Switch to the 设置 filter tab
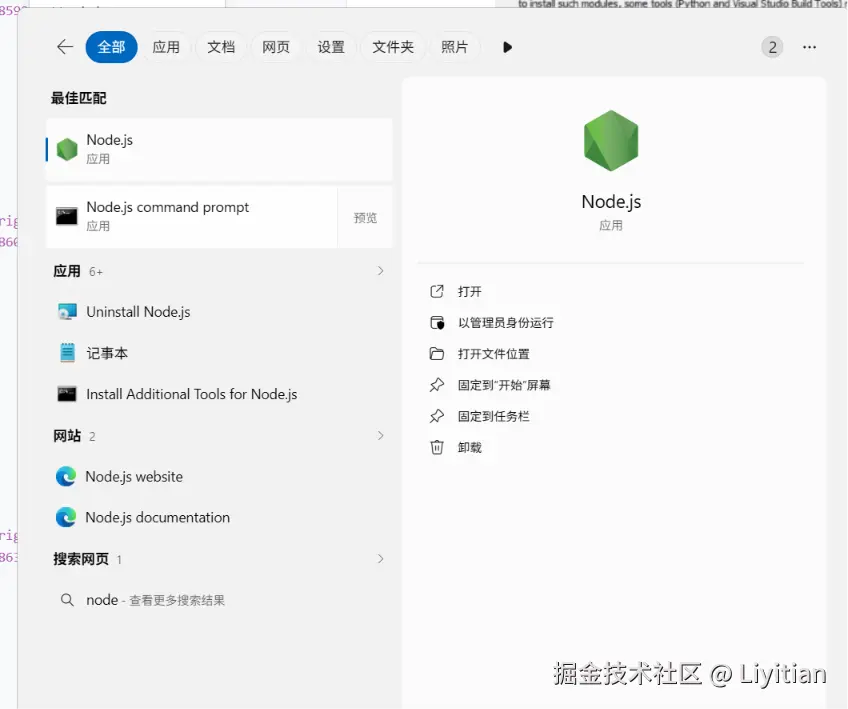 coord(331,47)
